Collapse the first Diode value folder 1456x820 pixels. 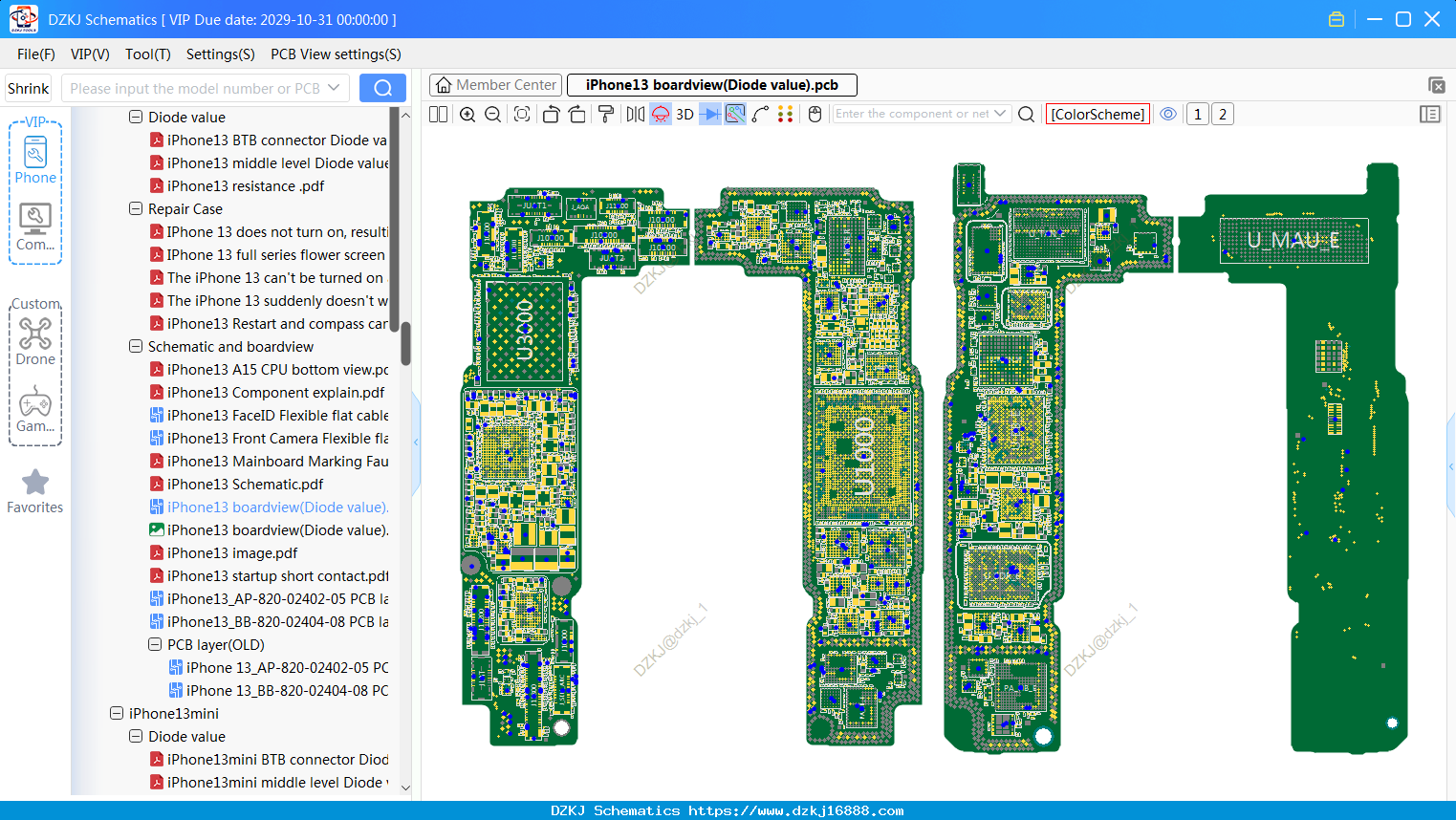point(136,117)
